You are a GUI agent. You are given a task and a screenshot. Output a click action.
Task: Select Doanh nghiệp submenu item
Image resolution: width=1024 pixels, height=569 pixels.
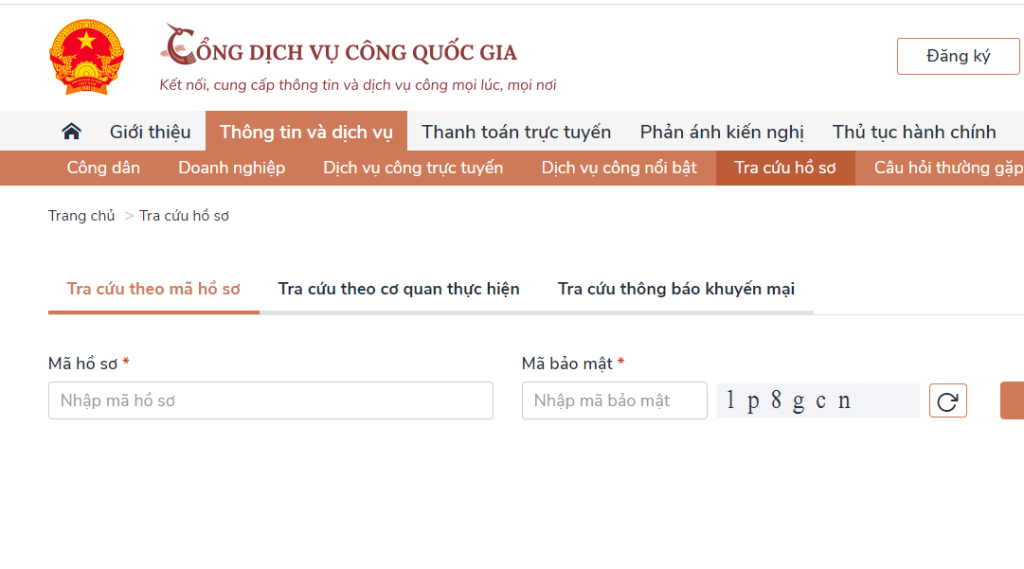pyautogui.click(x=232, y=168)
